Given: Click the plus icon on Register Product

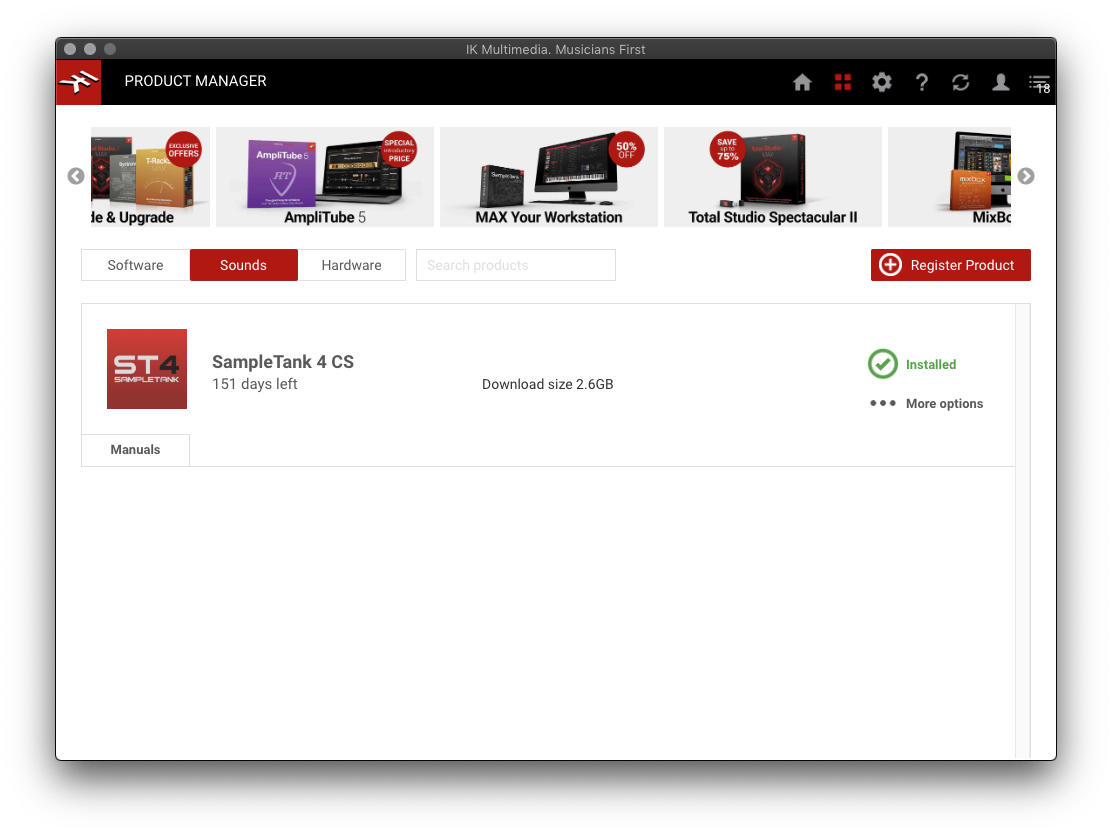Looking at the screenshot, I should click(x=890, y=265).
